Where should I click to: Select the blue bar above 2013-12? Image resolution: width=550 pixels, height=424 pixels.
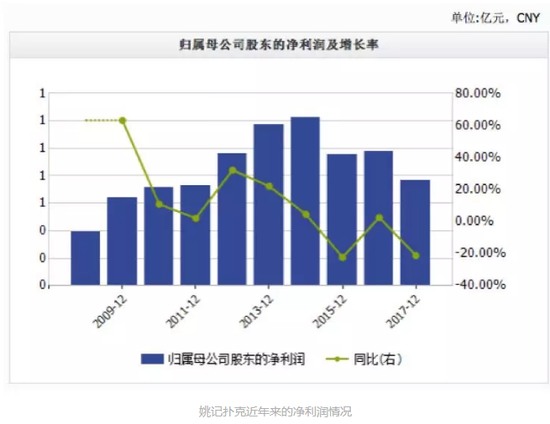(x=269, y=204)
